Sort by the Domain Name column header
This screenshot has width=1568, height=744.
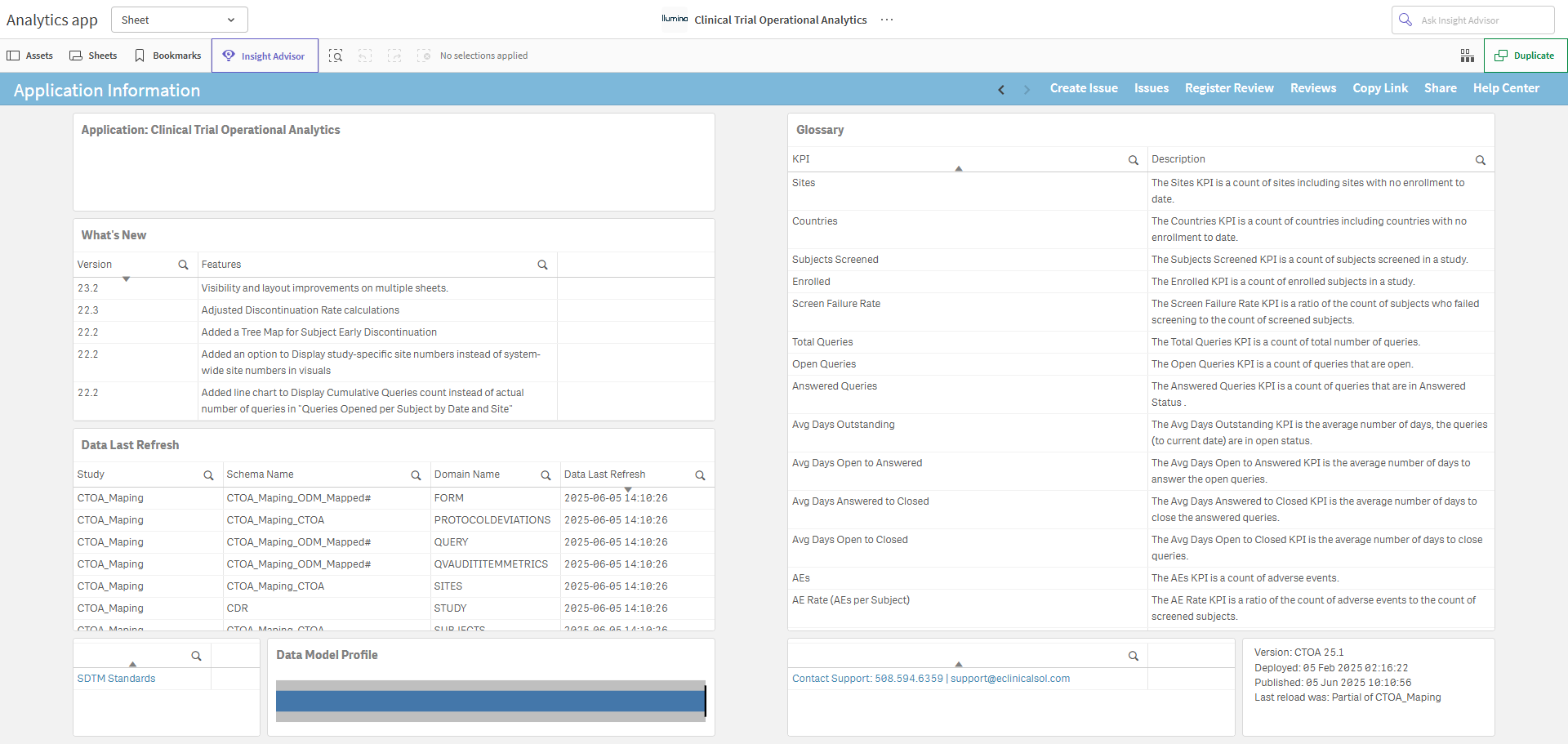pos(467,474)
